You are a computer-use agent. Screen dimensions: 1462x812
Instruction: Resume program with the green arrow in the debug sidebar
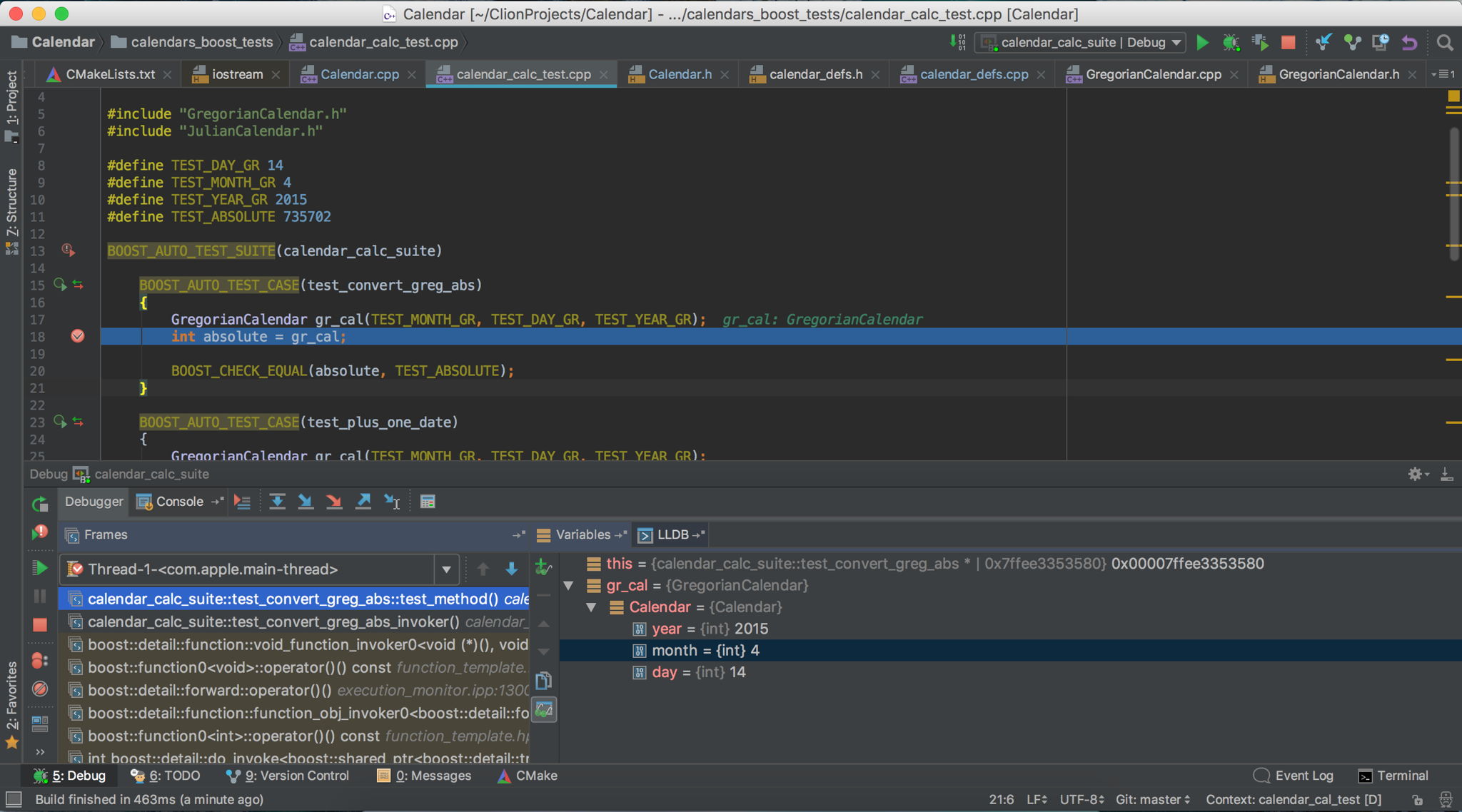click(40, 568)
